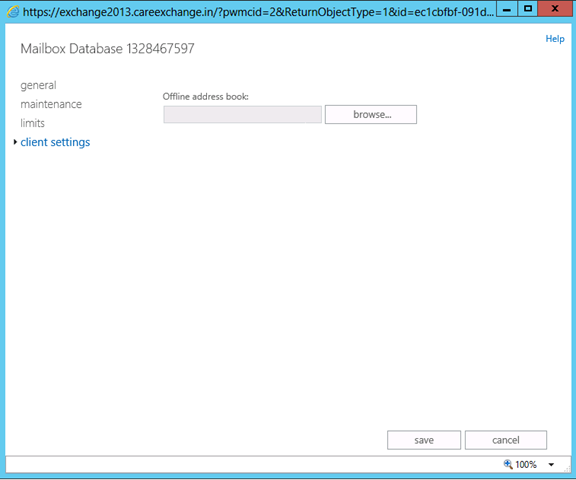
Task: Click the zoom magnifier icon in status bar
Action: click(x=508, y=464)
